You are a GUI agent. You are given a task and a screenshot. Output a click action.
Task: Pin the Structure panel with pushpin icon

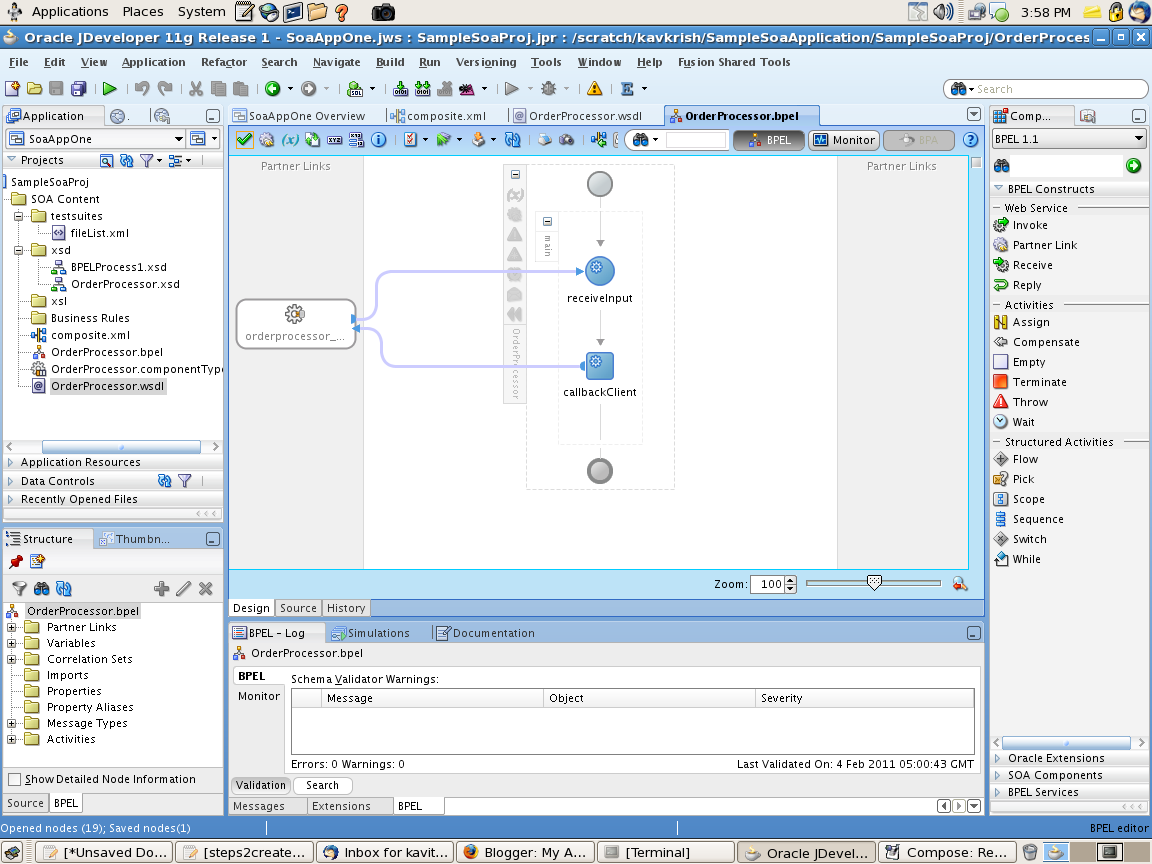click(x=16, y=562)
